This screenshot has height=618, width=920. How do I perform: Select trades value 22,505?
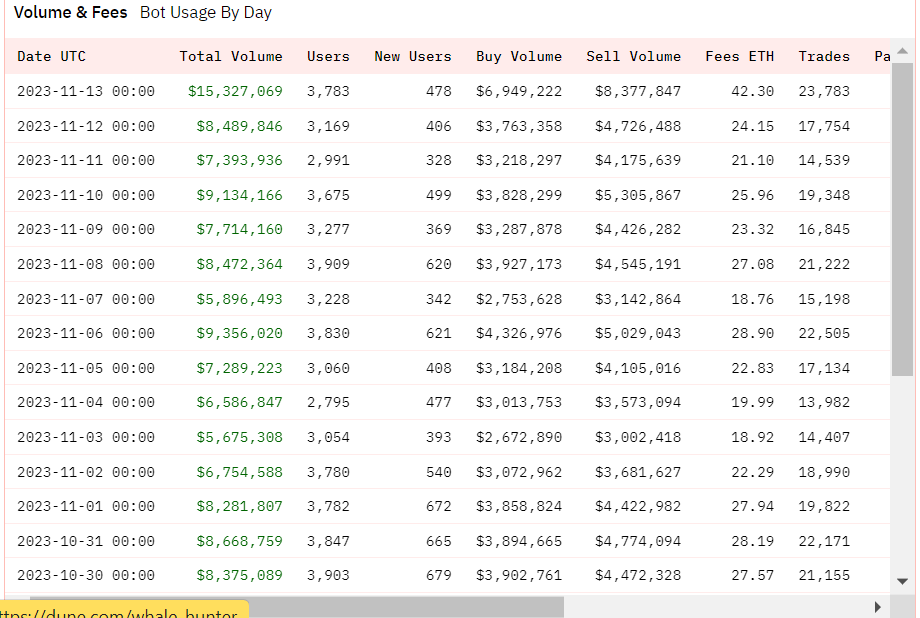[824, 333]
